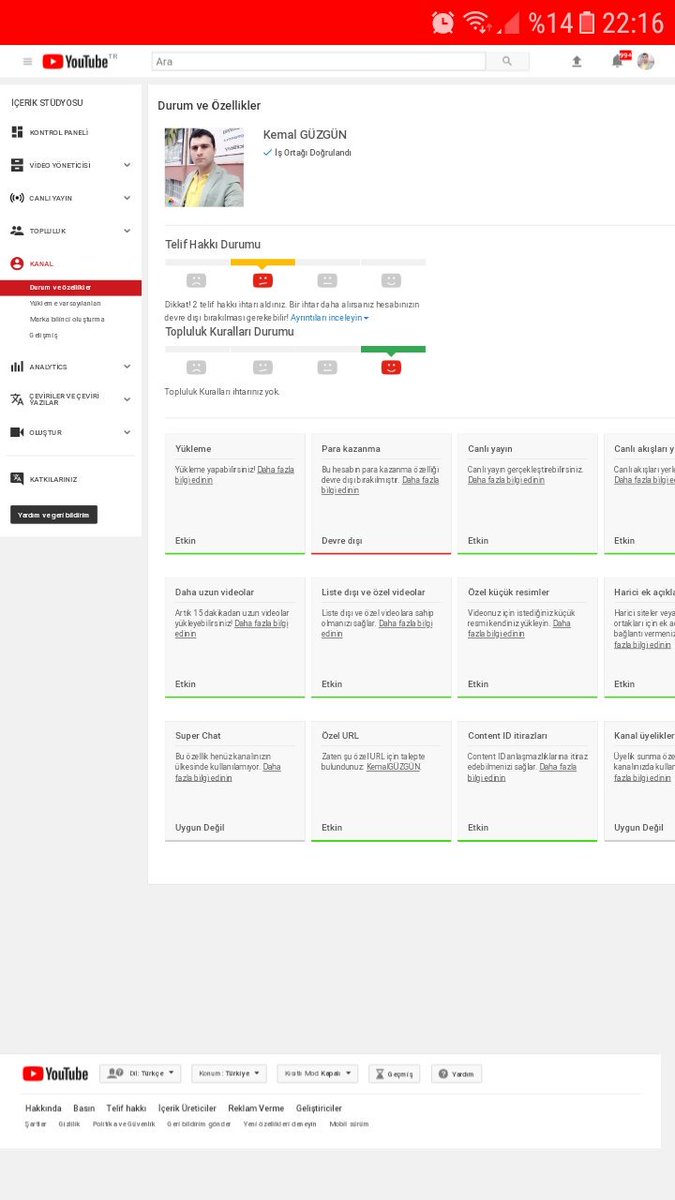675x1200 pixels.
Task: Click the Liste dışı ve özel videolar title
Action: pyautogui.click(x=373, y=593)
